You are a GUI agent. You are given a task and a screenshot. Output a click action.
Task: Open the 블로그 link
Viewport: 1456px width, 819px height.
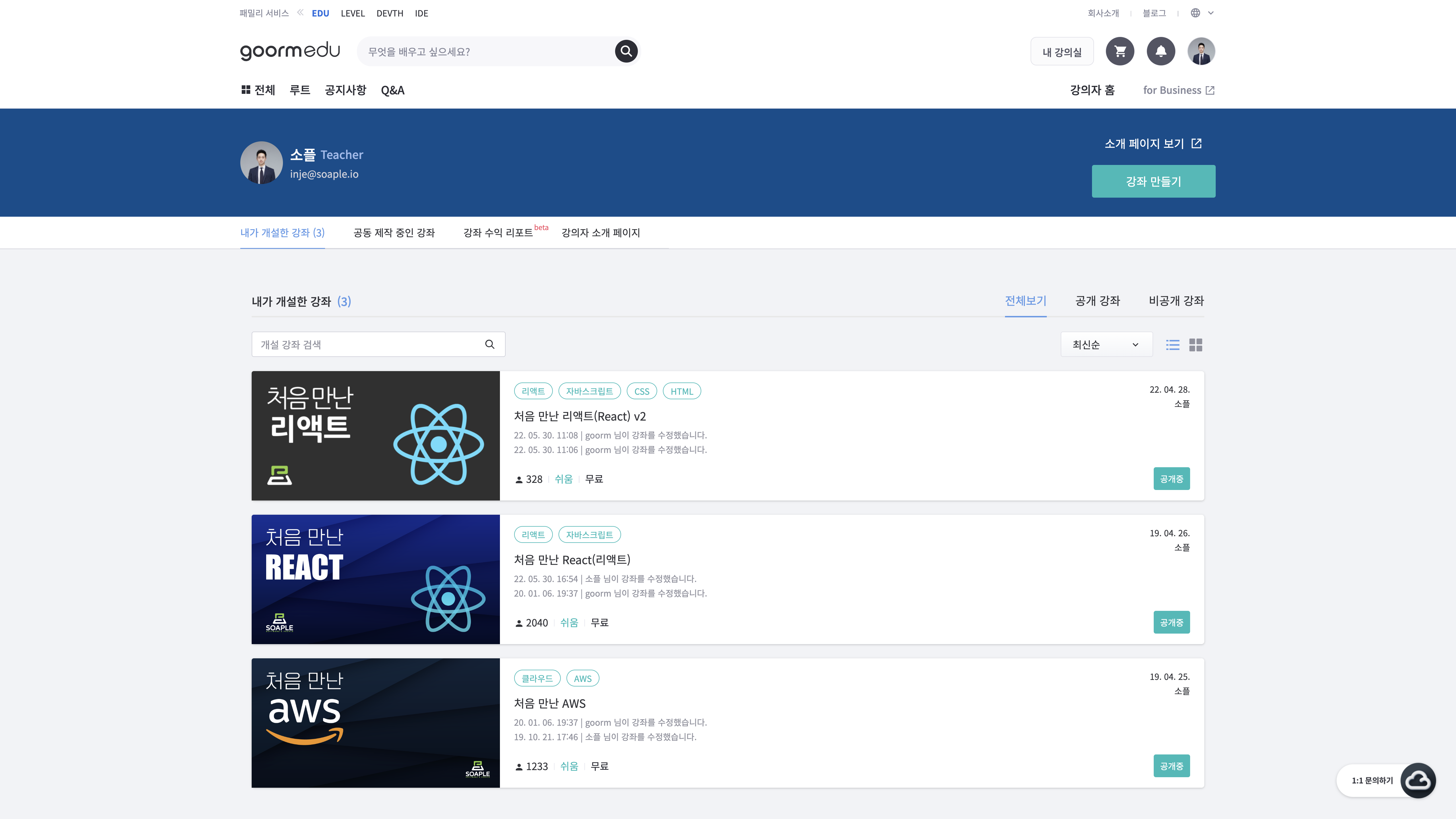point(1154,13)
